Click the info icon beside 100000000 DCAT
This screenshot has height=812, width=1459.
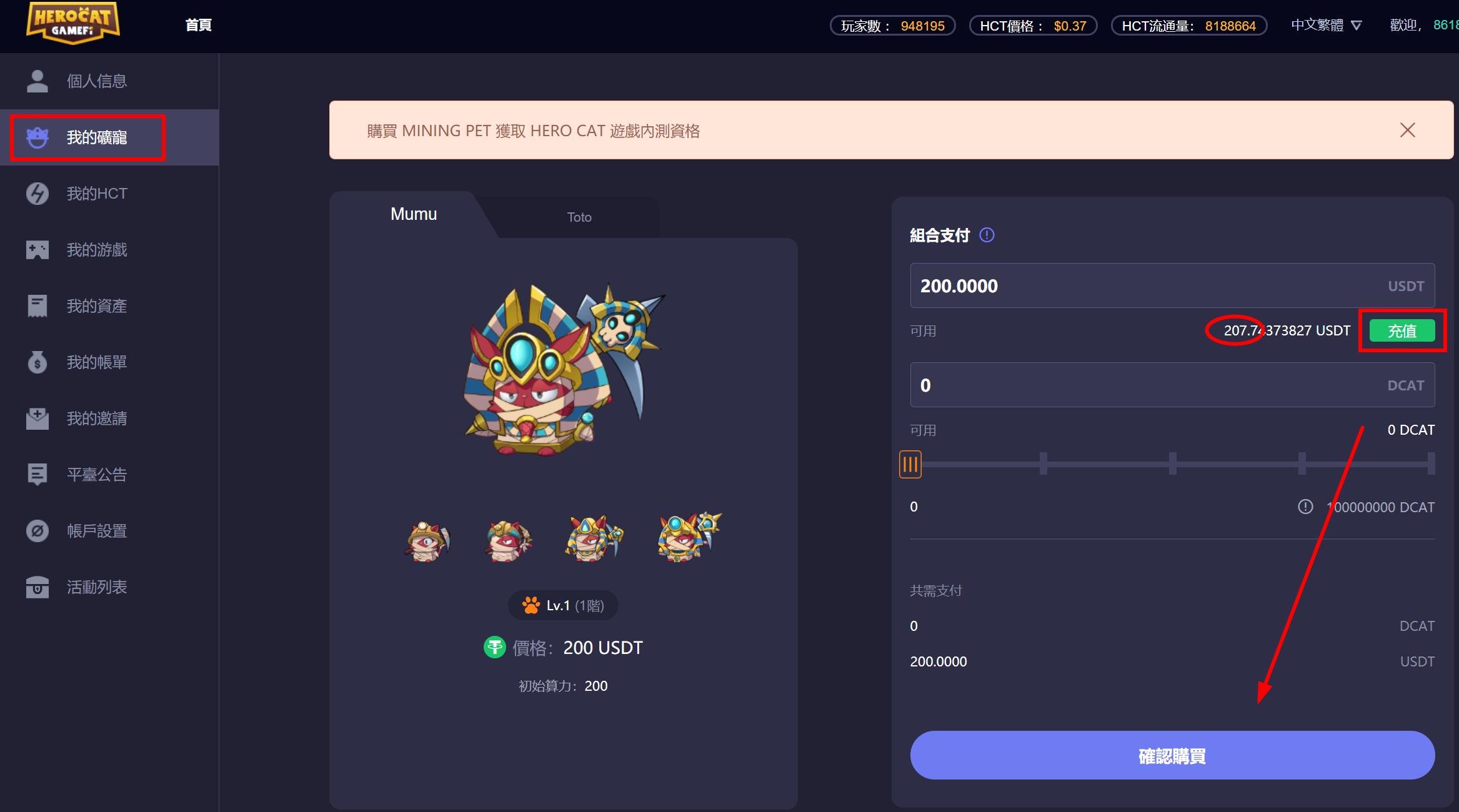coord(1305,507)
